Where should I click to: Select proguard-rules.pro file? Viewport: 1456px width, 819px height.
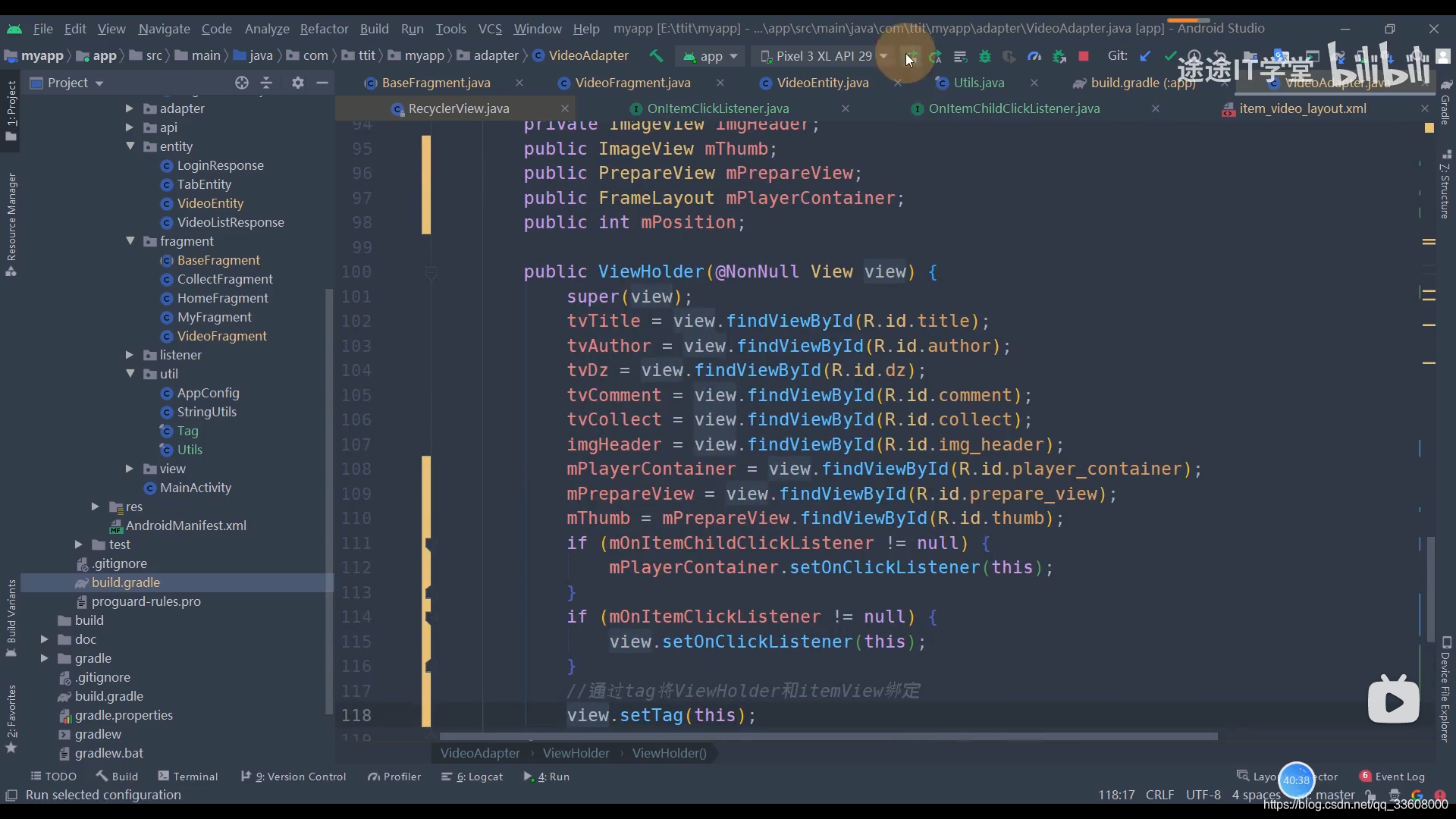pyautogui.click(x=146, y=601)
